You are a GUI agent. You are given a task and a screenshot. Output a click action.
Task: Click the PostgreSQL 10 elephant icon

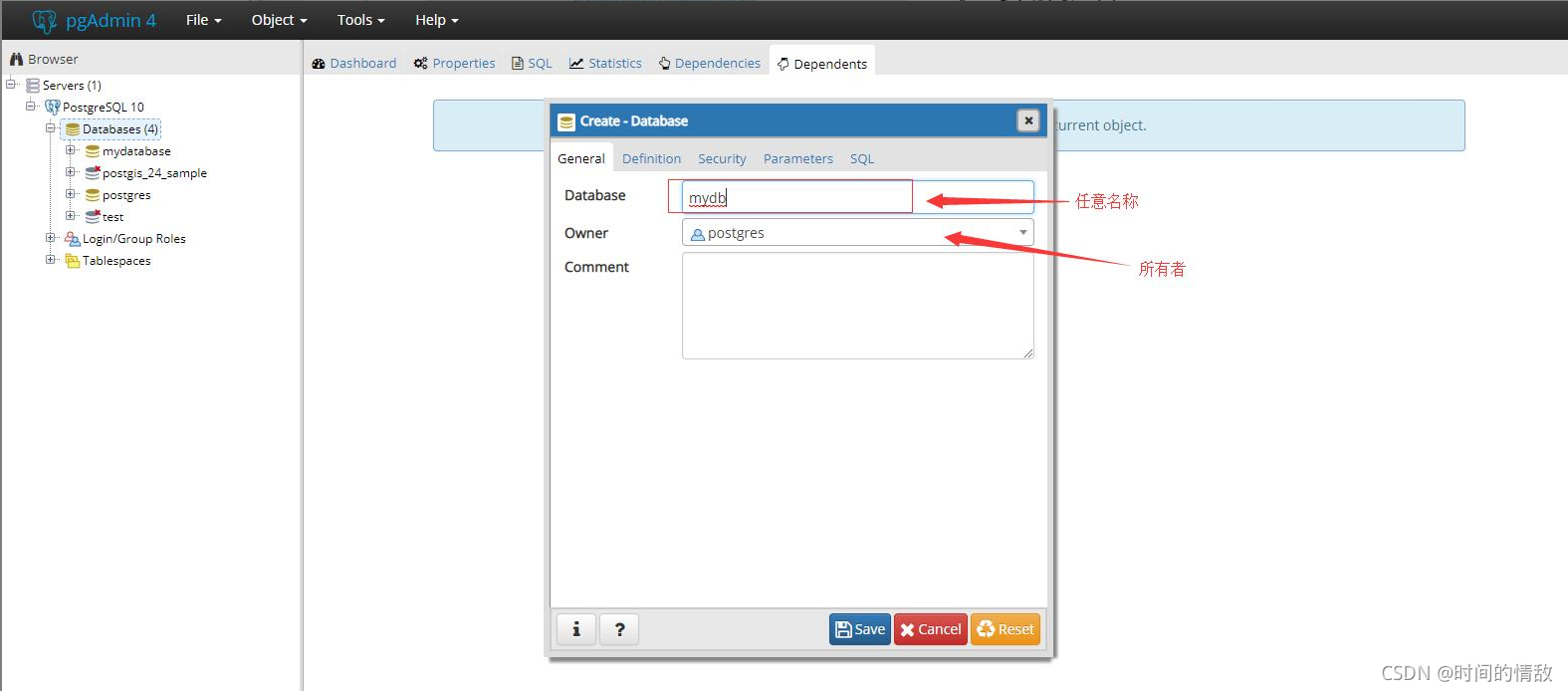pos(53,107)
